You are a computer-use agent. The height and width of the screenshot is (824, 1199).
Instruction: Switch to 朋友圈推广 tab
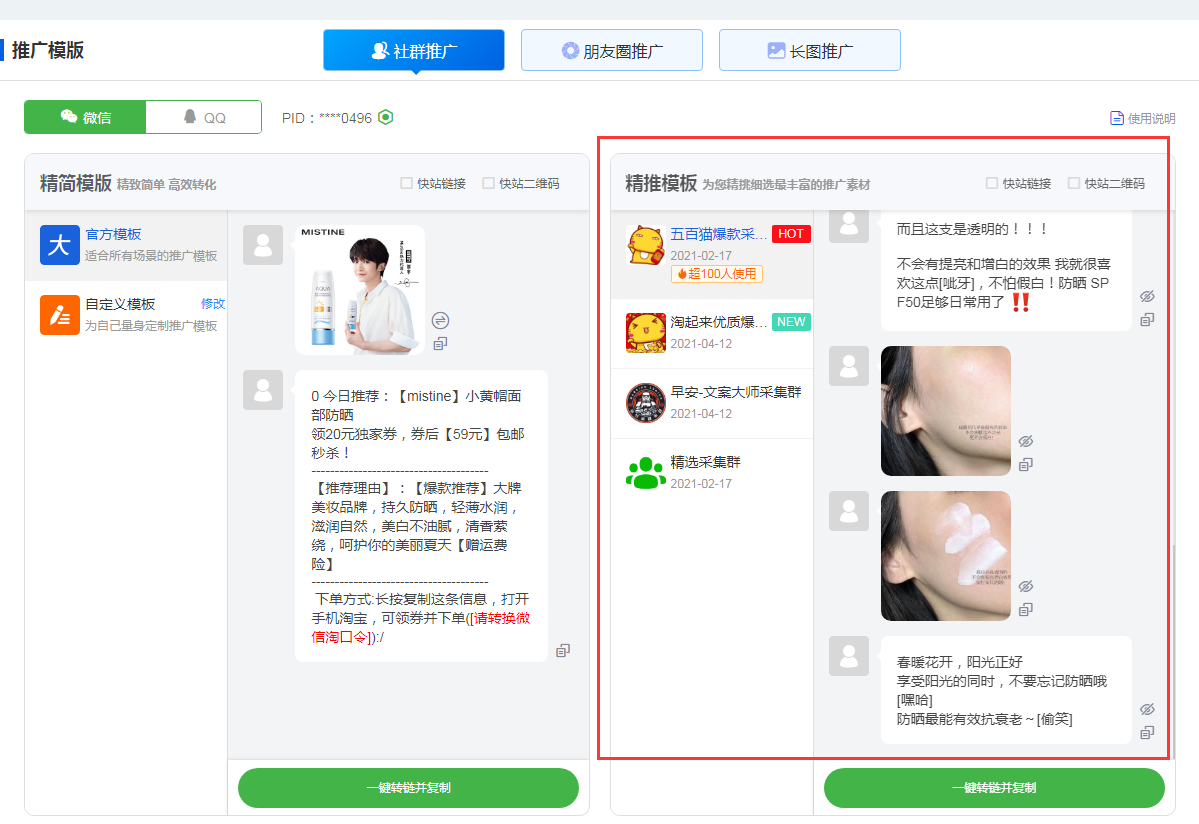coord(611,50)
